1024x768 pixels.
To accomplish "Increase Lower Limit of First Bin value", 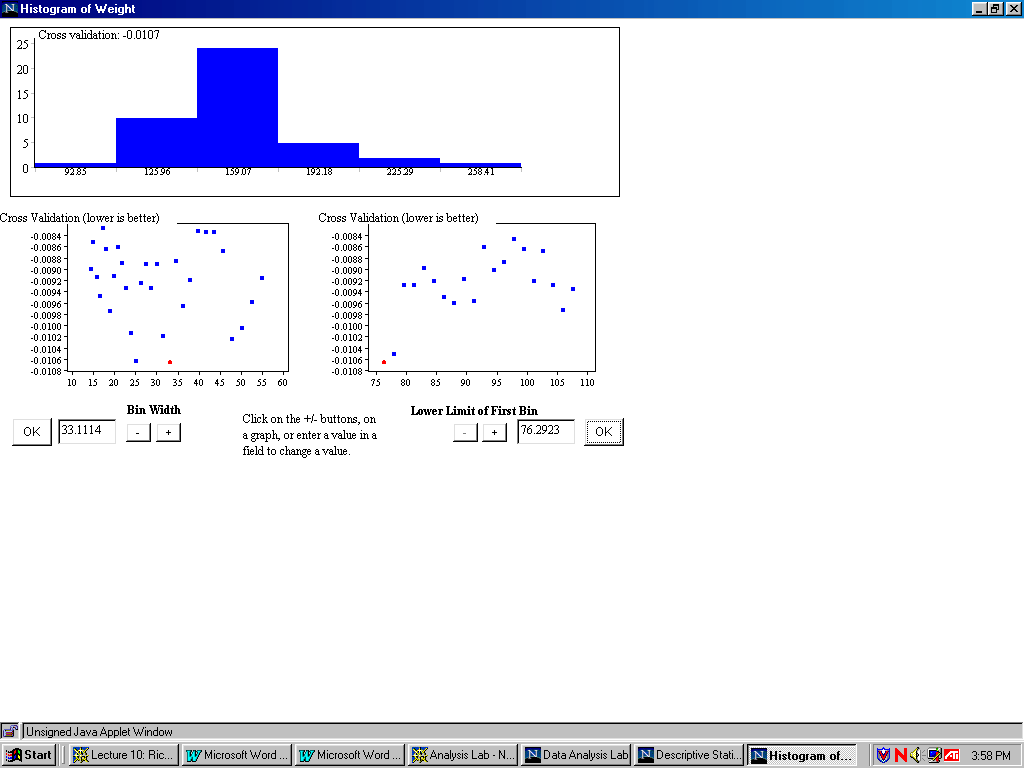I will [x=494, y=432].
